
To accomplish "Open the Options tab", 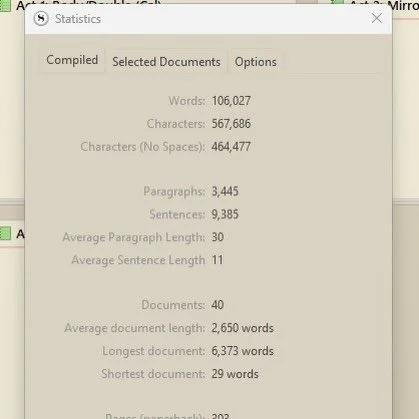I will [x=256, y=62].
